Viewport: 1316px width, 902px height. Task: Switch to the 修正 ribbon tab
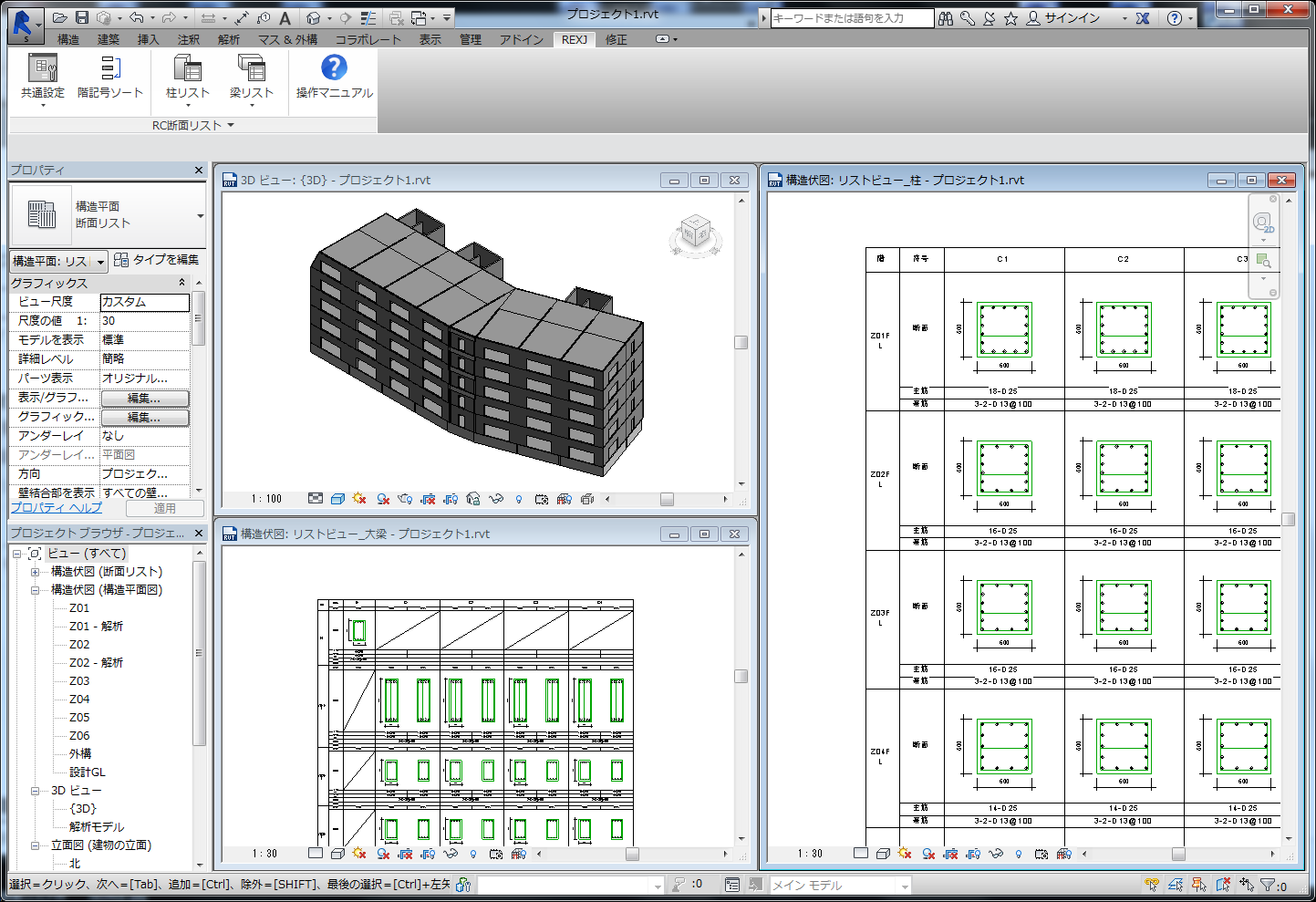tap(617, 39)
